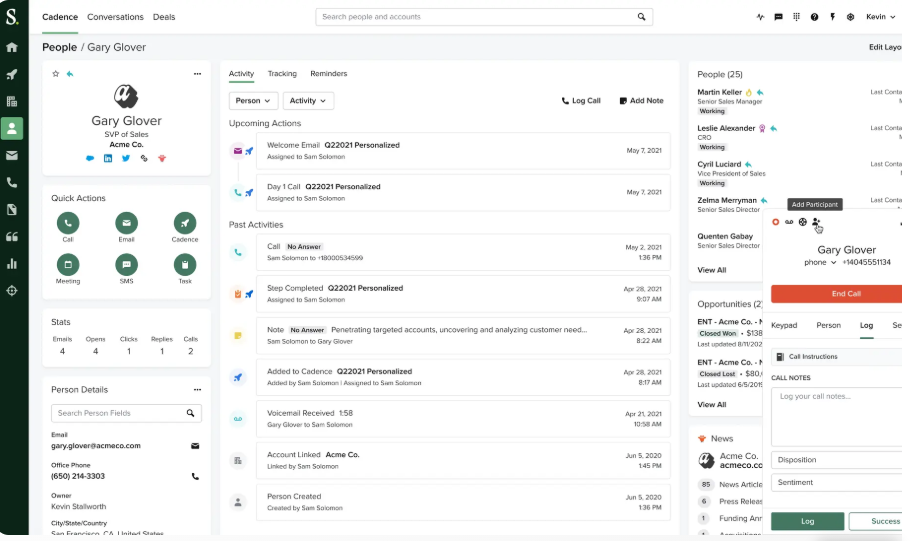This screenshot has width=915, height=541.
Task: Open the Sentiment dropdown
Action: (837, 483)
